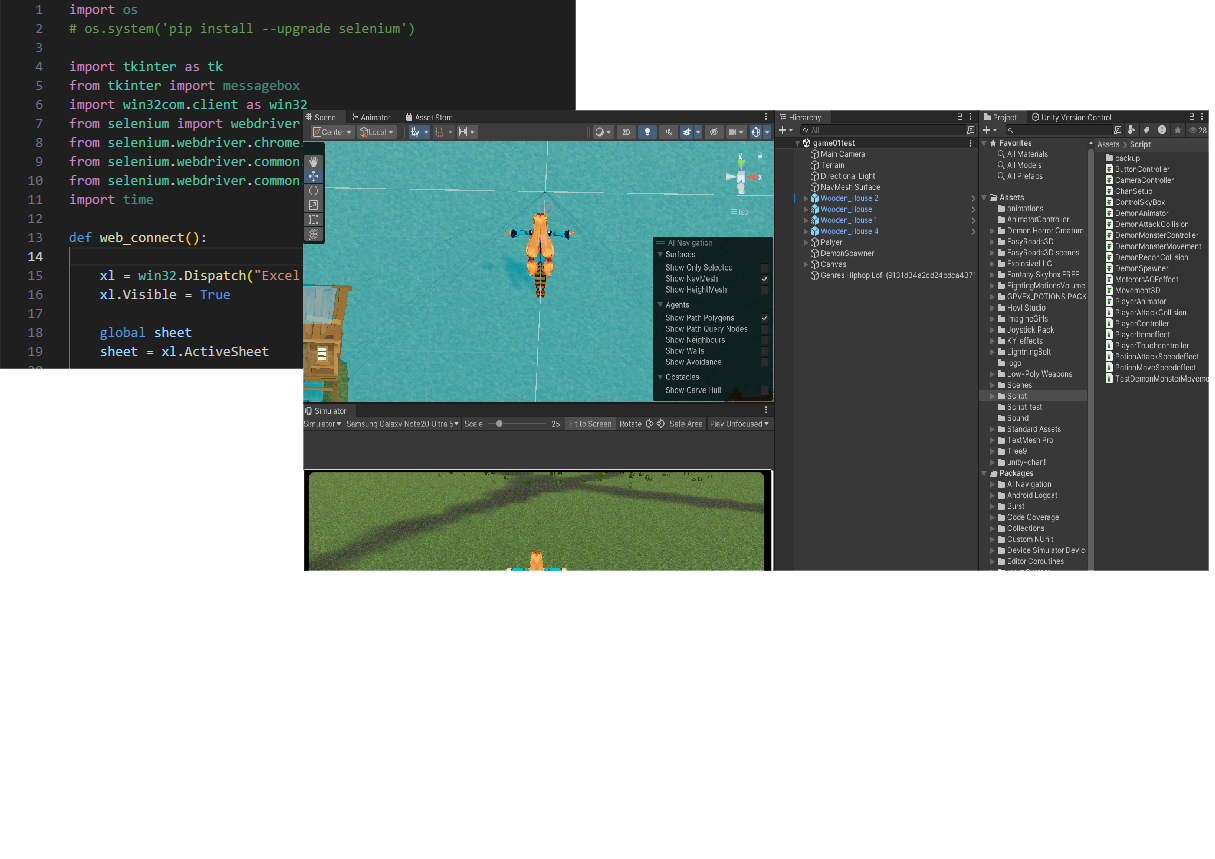Uncheck Show NavMesh checkbox
Image resolution: width=1215 pixels, height=859 pixels.
pyautogui.click(x=764, y=279)
